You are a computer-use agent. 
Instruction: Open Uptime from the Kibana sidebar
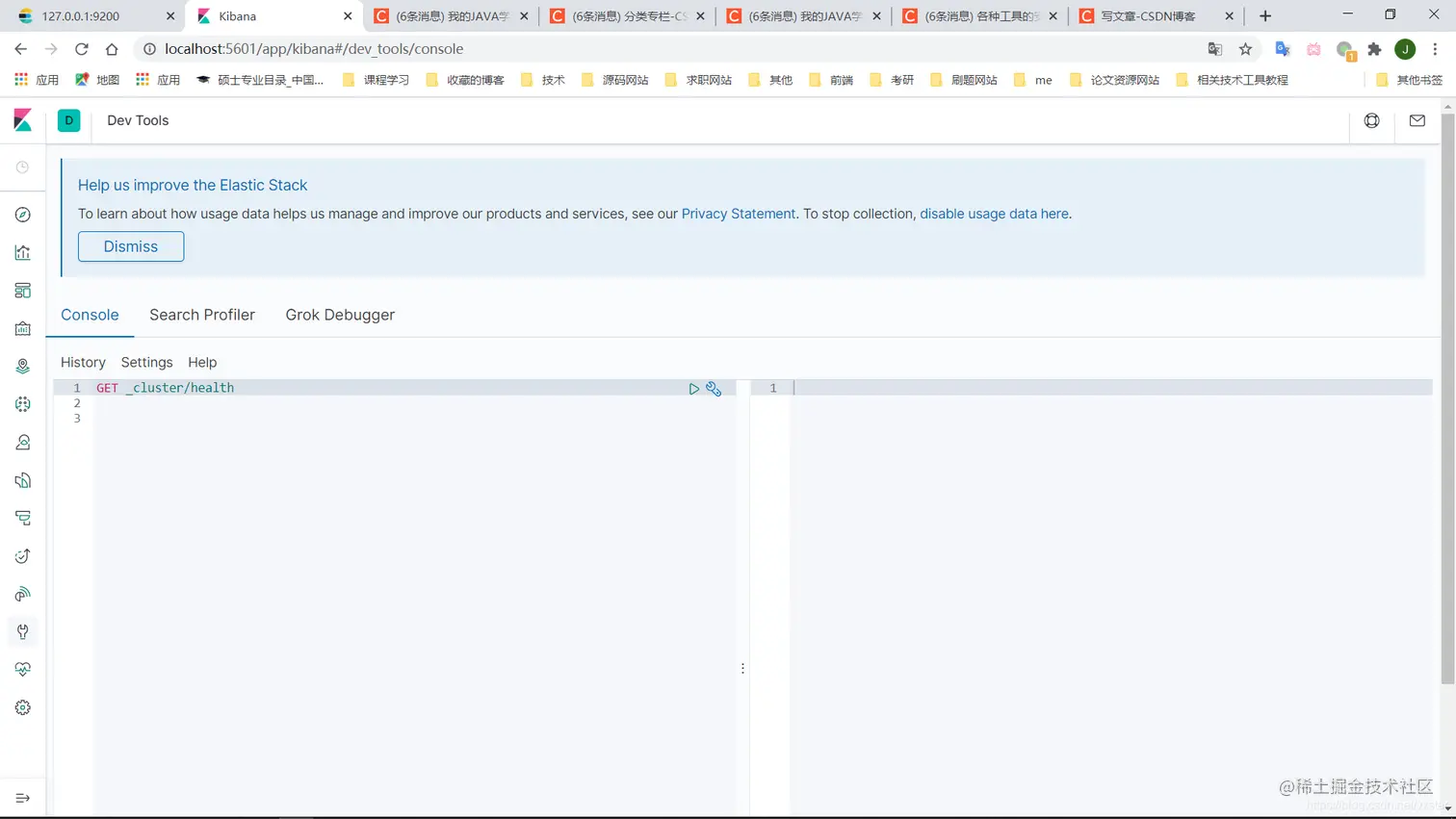coord(23,556)
